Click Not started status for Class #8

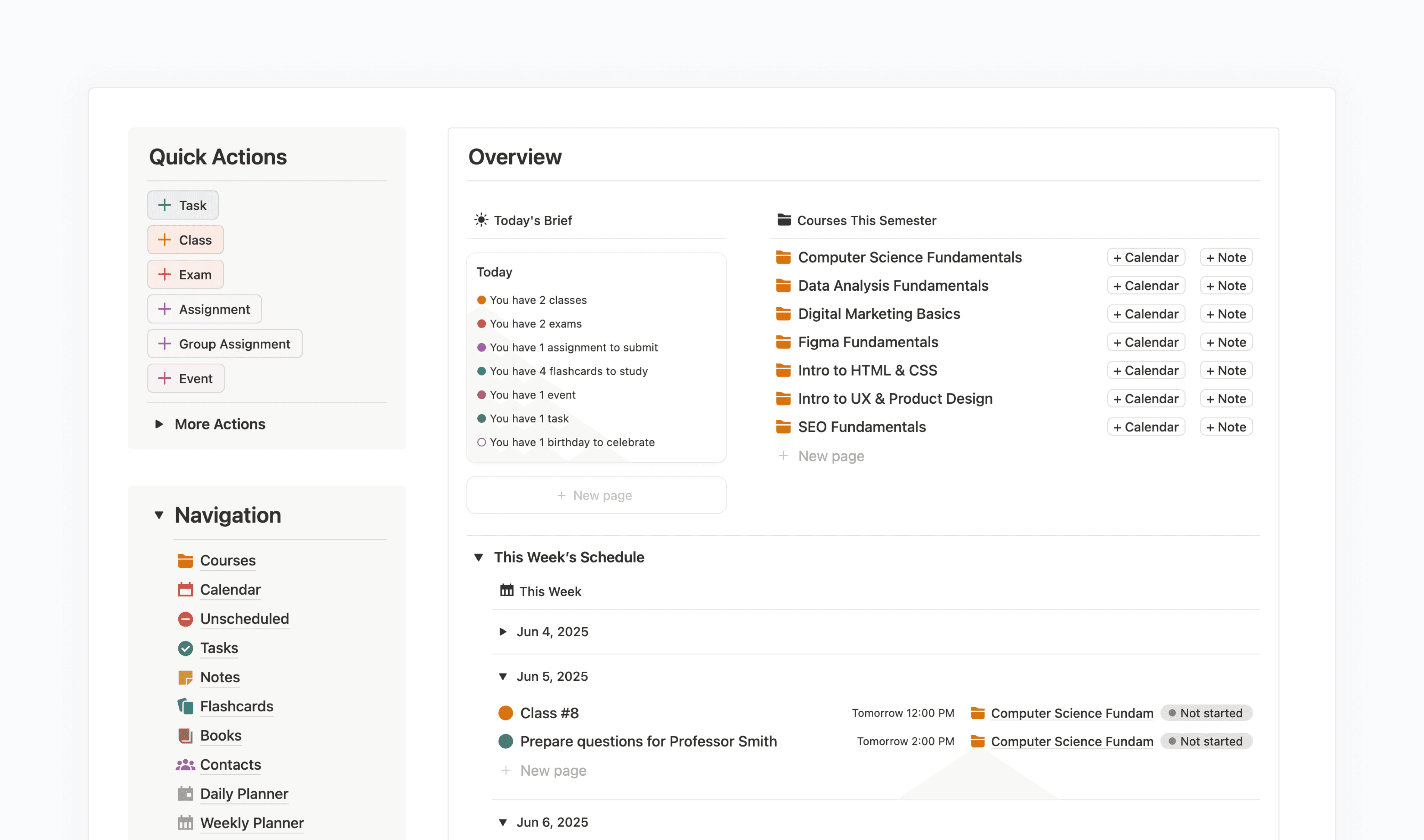point(1207,713)
